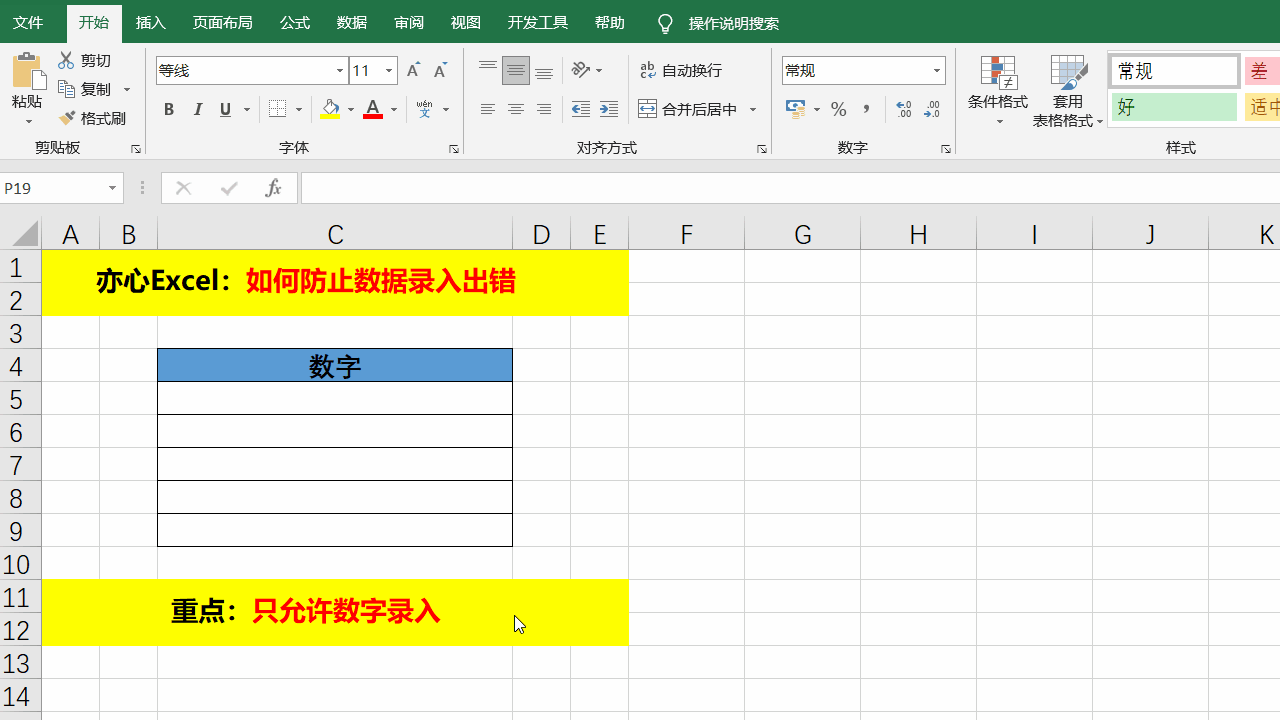Open text orientation tool

point(581,70)
